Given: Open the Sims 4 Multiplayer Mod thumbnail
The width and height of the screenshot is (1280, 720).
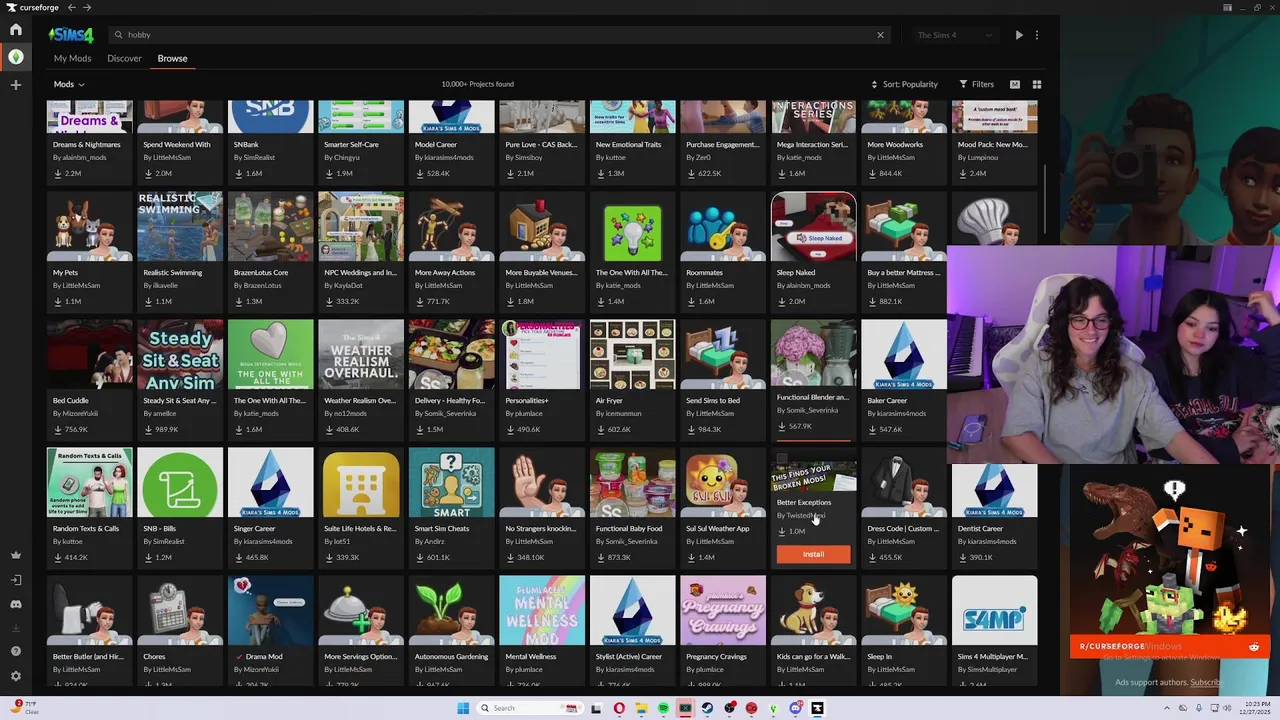Looking at the screenshot, I should (x=994, y=611).
